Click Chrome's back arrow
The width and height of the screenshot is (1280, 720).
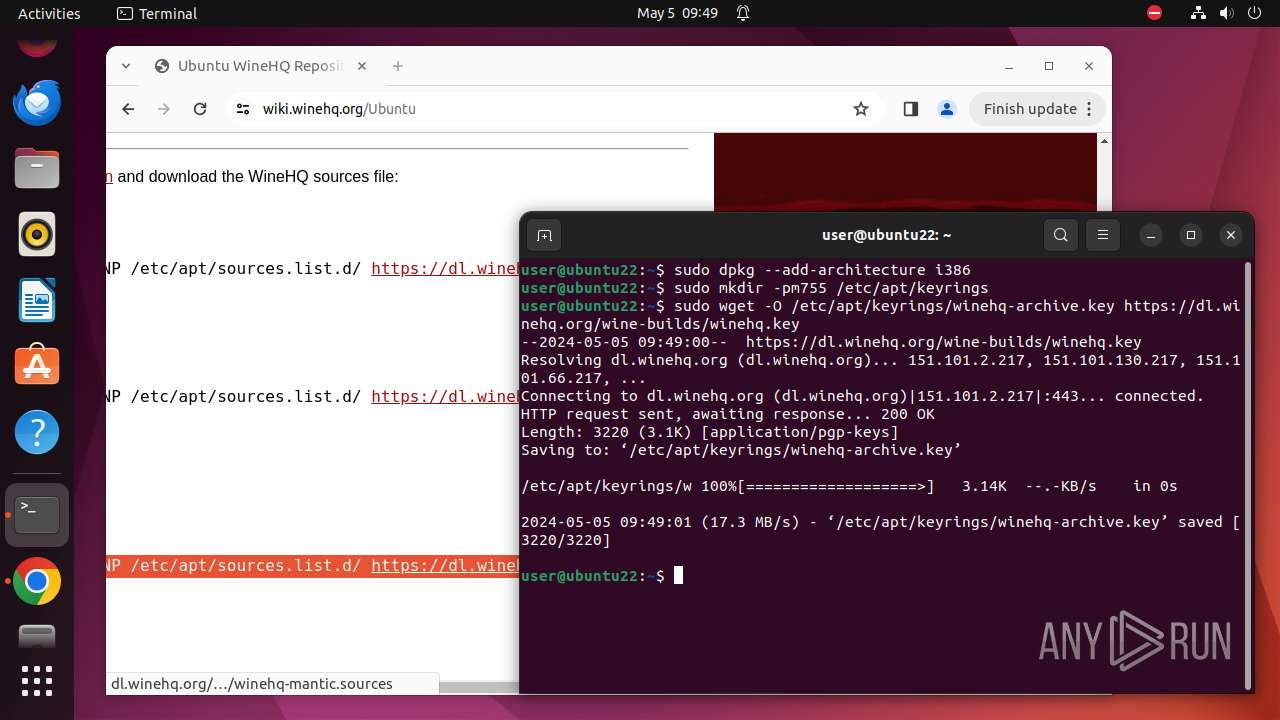(x=128, y=109)
